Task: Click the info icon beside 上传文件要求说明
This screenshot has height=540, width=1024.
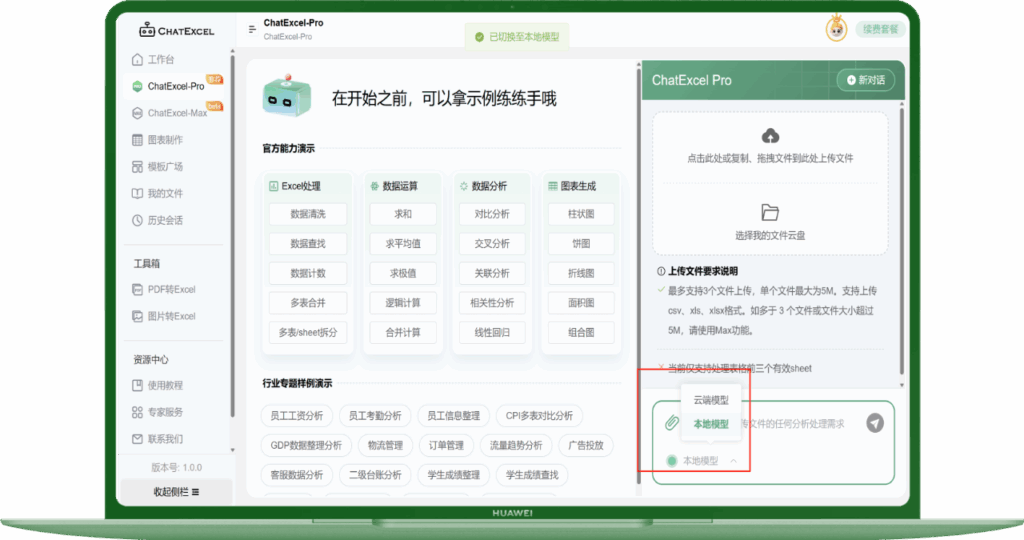Action: pyautogui.click(x=661, y=271)
